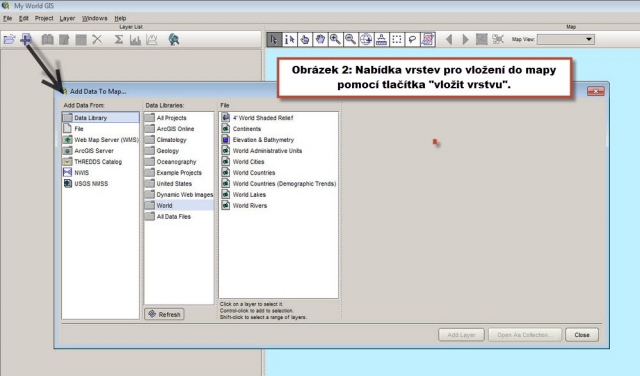The height and width of the screenshot is (376, 640).
Task: Select the zoom out magnifier tool
Action: pyautogui.click(x=351, y=39)
